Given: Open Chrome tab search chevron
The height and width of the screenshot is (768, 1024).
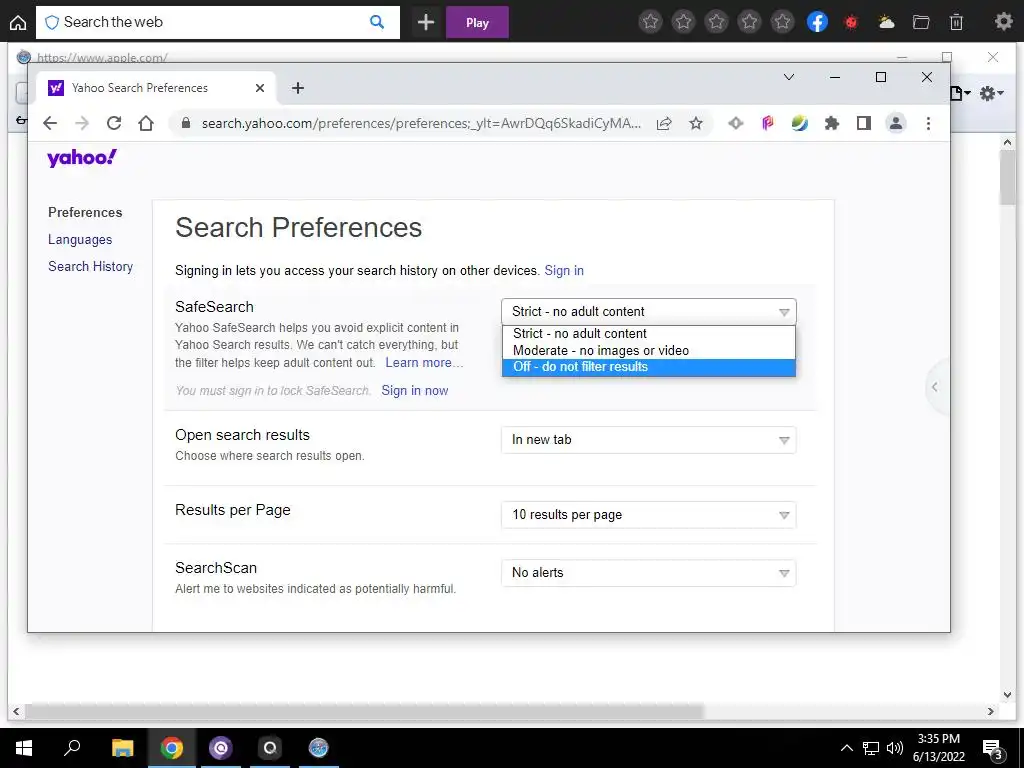Looking at the screenshot, I should point(789,77).
